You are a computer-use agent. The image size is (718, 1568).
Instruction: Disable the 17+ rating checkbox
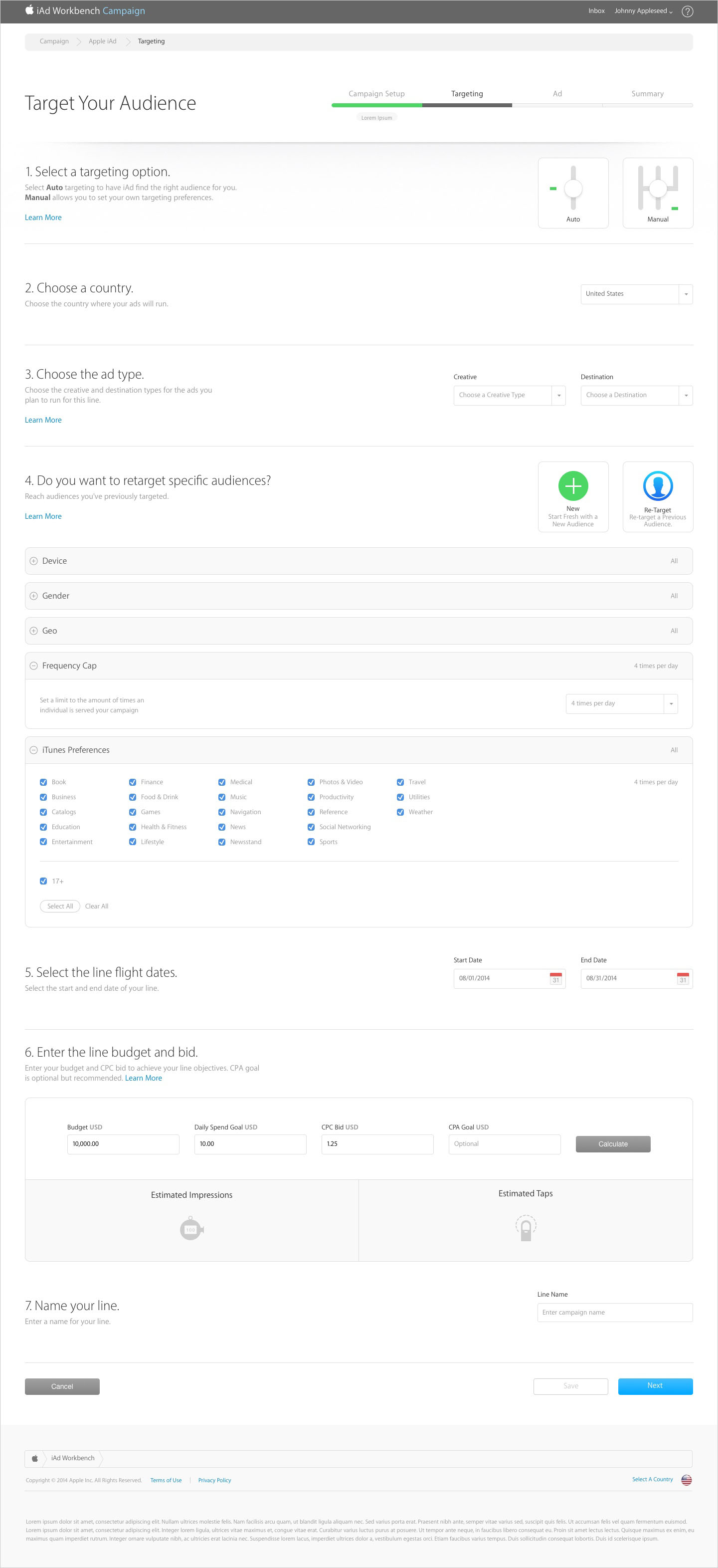43,881
